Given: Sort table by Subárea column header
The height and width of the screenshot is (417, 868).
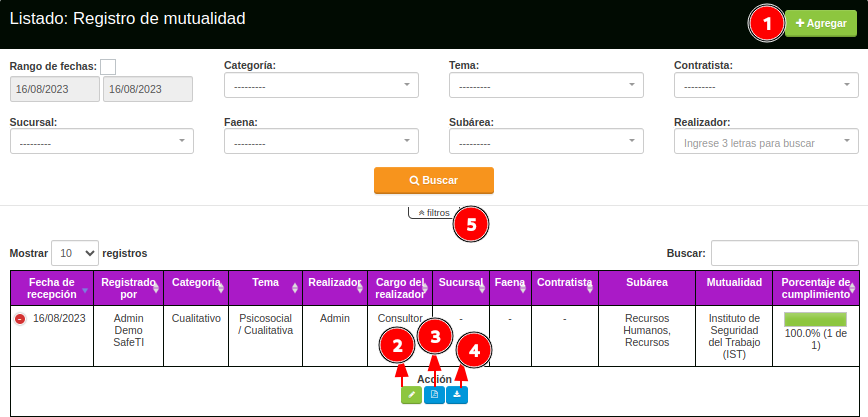Looking at the screenshot, I should (646, 284).
